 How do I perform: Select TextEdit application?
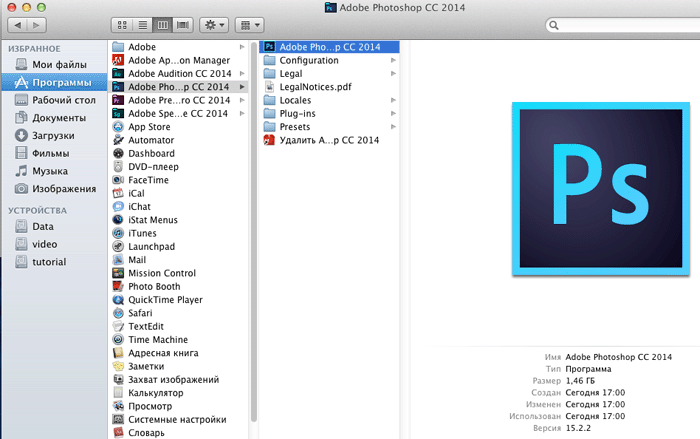click(x=179, y=326)
